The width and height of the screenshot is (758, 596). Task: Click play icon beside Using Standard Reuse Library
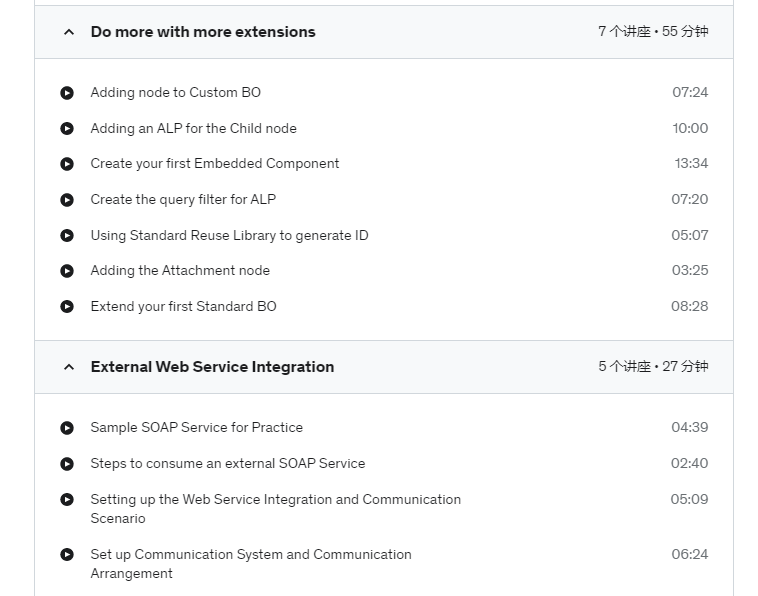[67, 235]
